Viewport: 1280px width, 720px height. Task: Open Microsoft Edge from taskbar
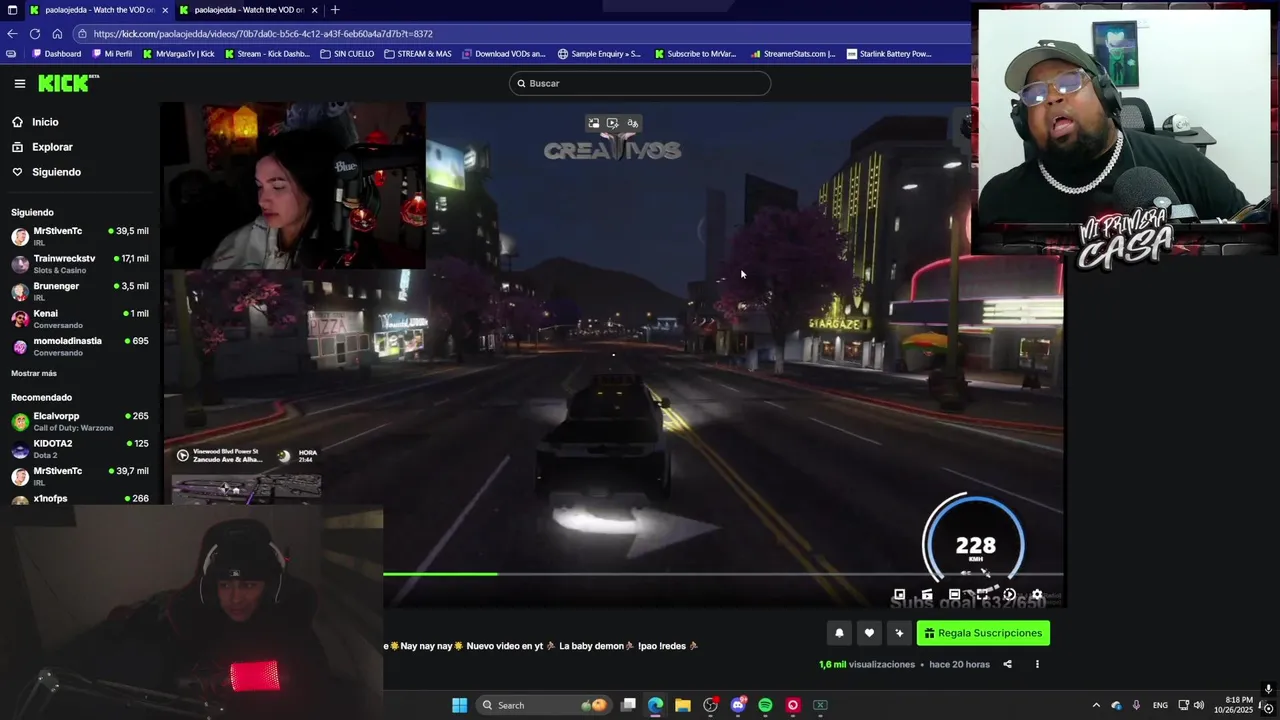point(655,705)
